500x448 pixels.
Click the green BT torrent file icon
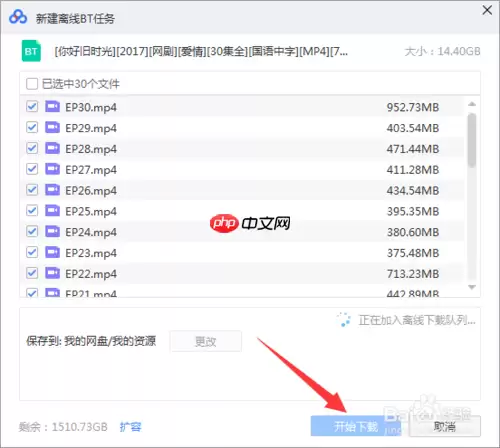(x=31, y=51)
